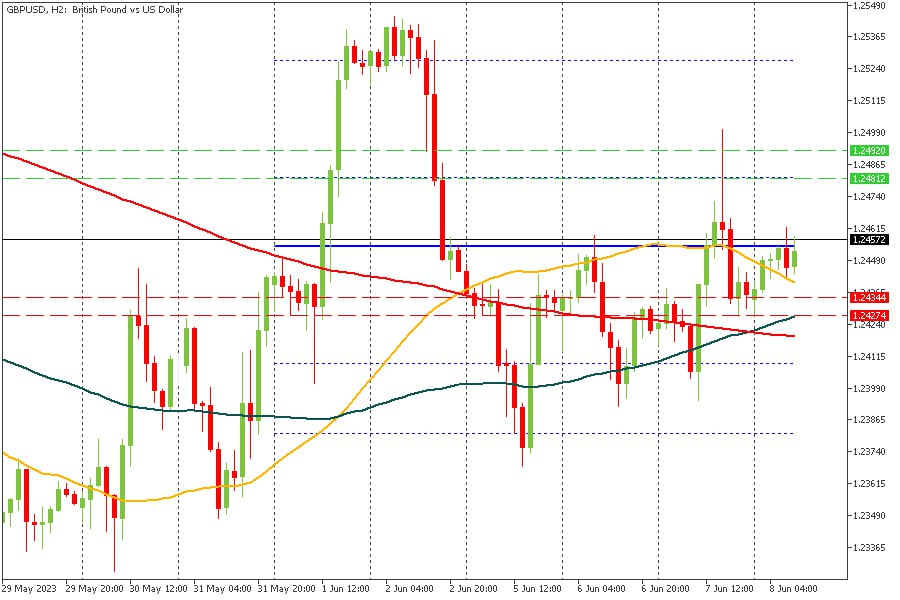Click the 1.24990 price axis value
This screenshot has height=600, width=900.
click(x=869, y=133)
